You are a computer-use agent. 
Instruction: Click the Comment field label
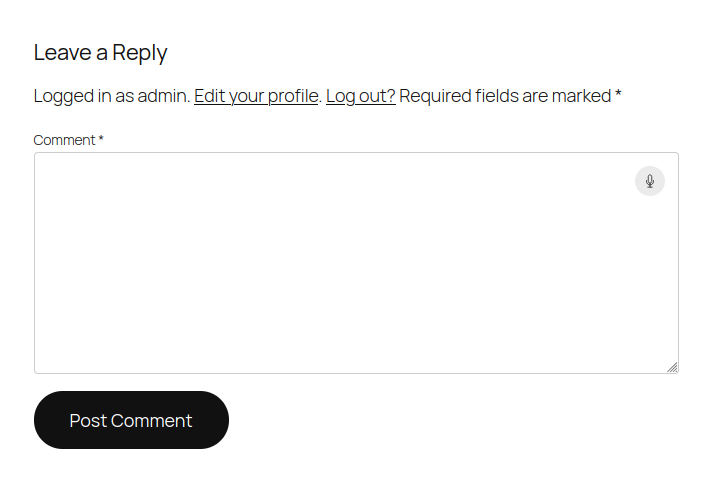click(x=64, y=140)
